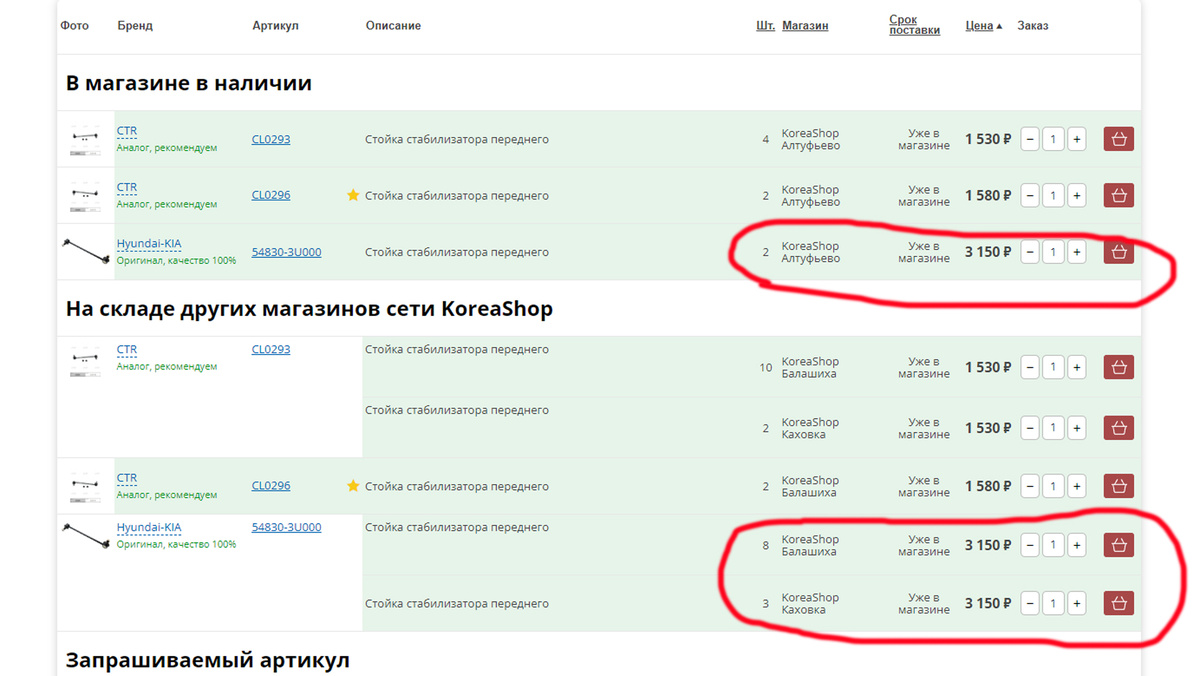The width and height of the screenshot is (1200, 676).
Task: Open article 54830-3U000 in the network section
Action: 286,527
